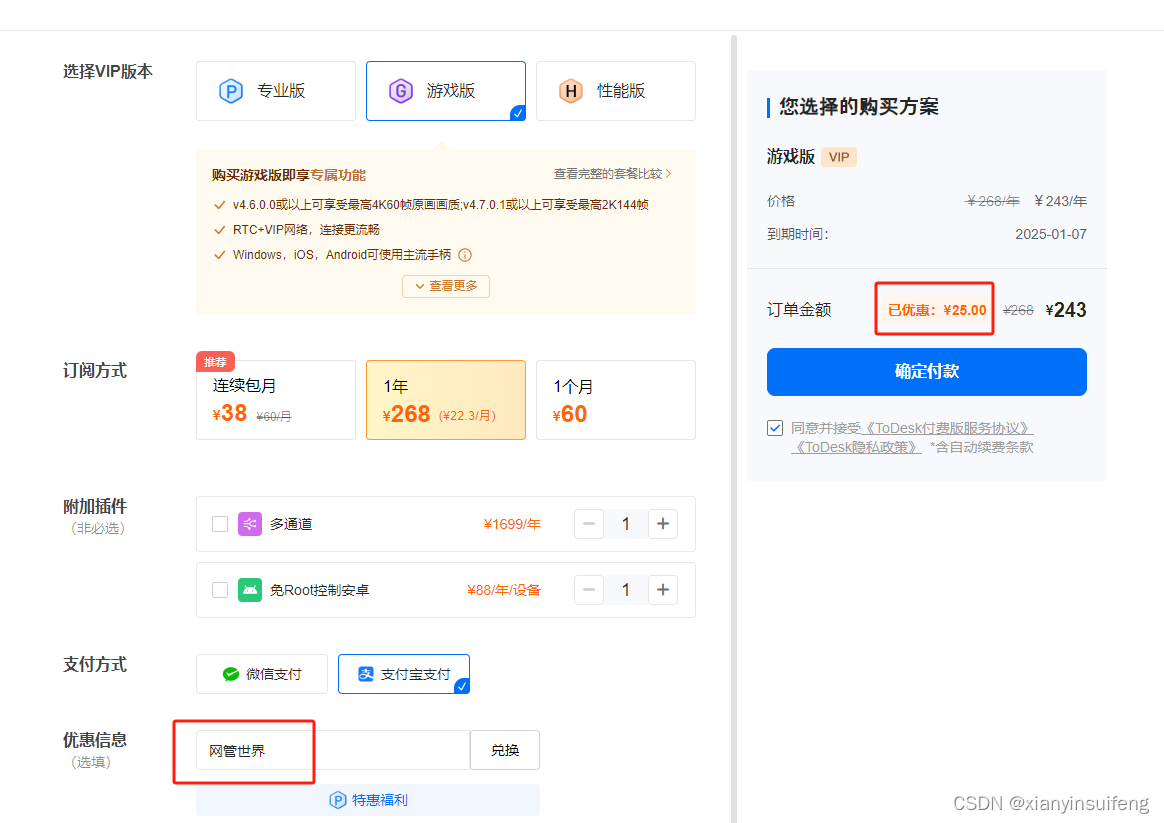Select the 性能版 VIP version
The height and width of the screenshot is (823, 1164).
click(x=615, y=91)
